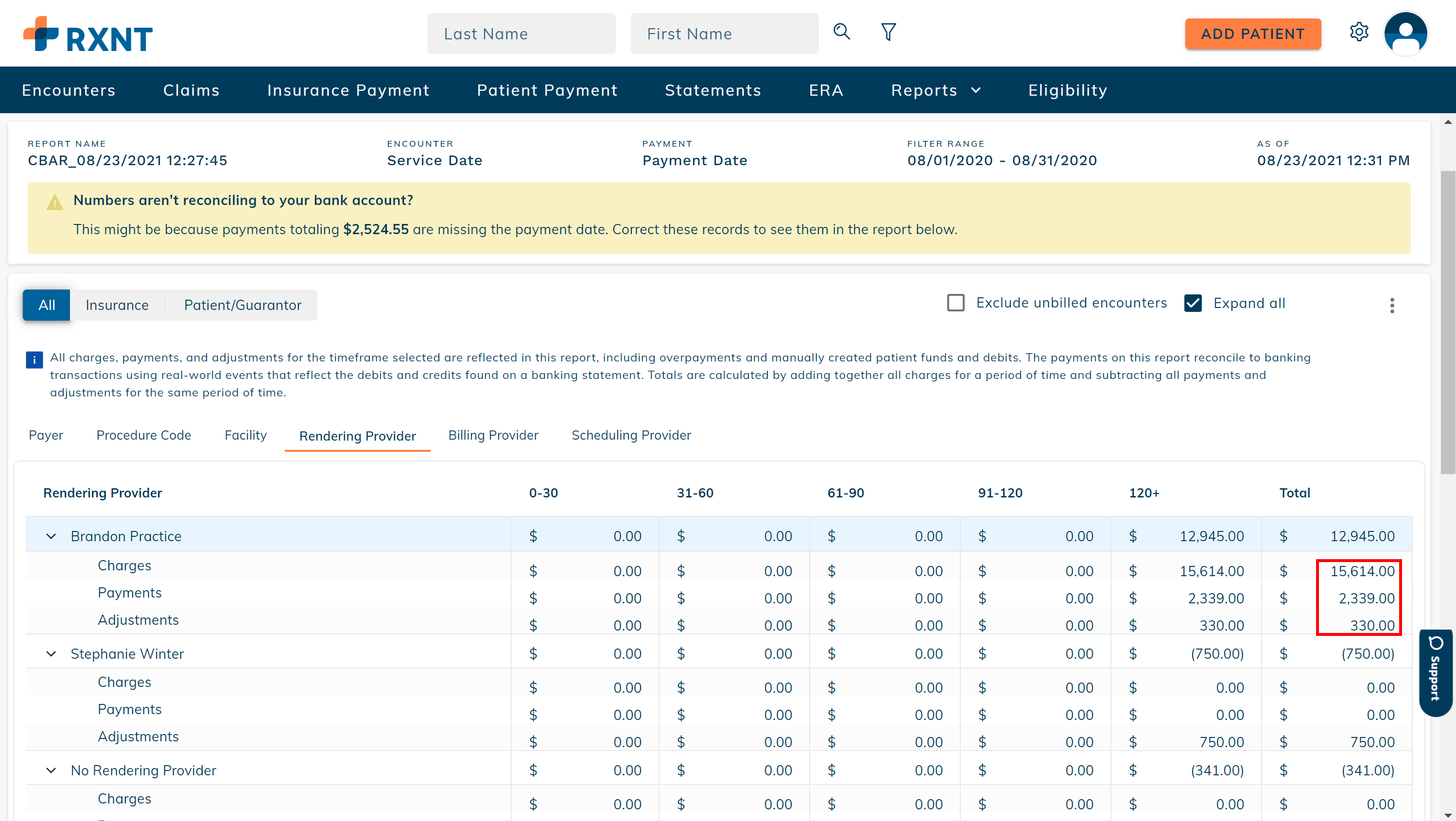This screenshot has width=1456, height=821.
Task: Select the 330.00 adjustments total cell
Action: coord(1372,626)
